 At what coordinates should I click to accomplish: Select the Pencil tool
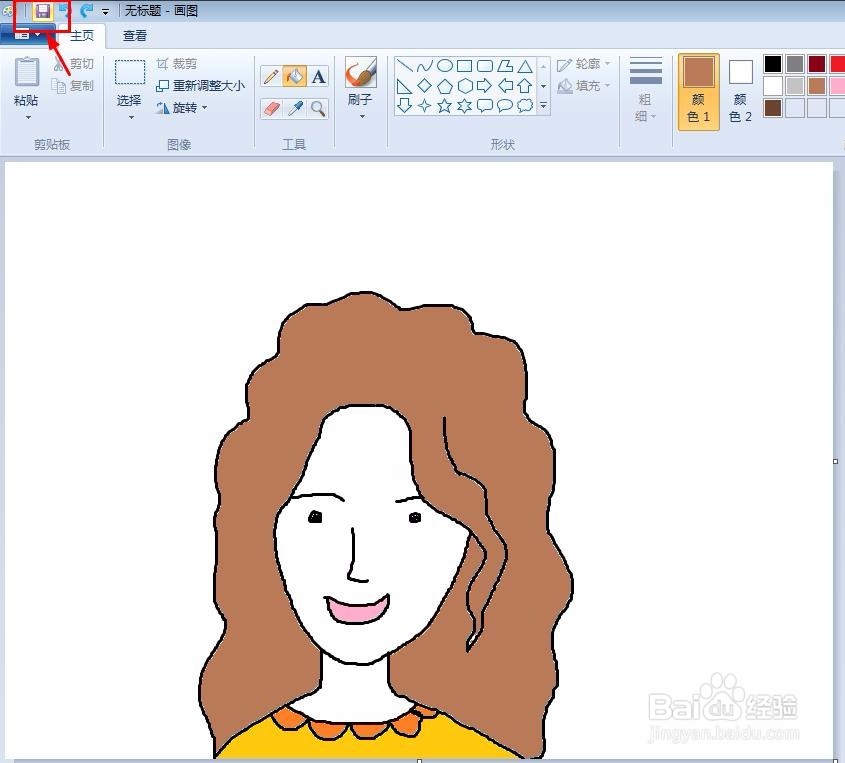pos(272,75)
